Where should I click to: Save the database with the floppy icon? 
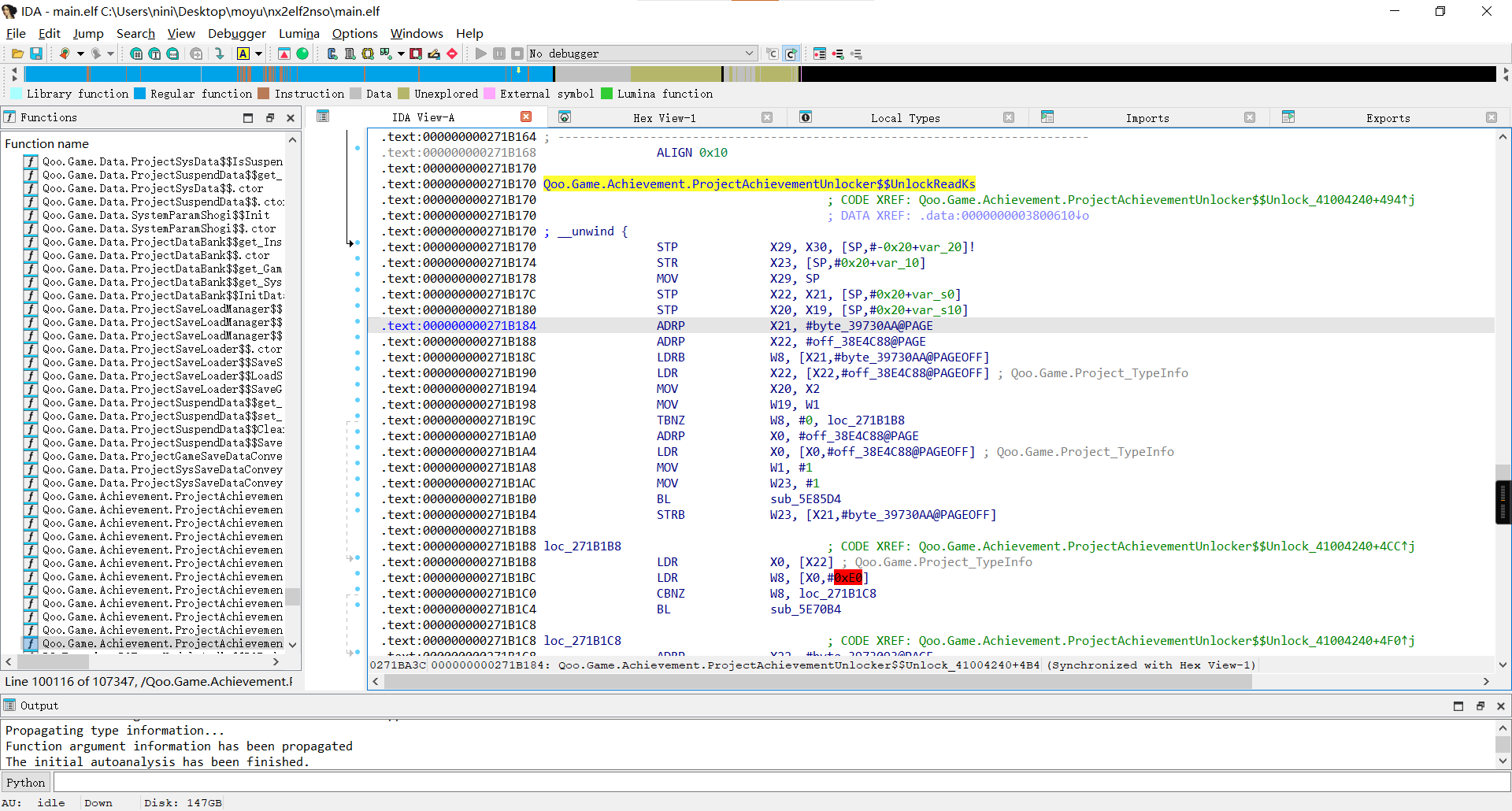[x=36, y=54]
